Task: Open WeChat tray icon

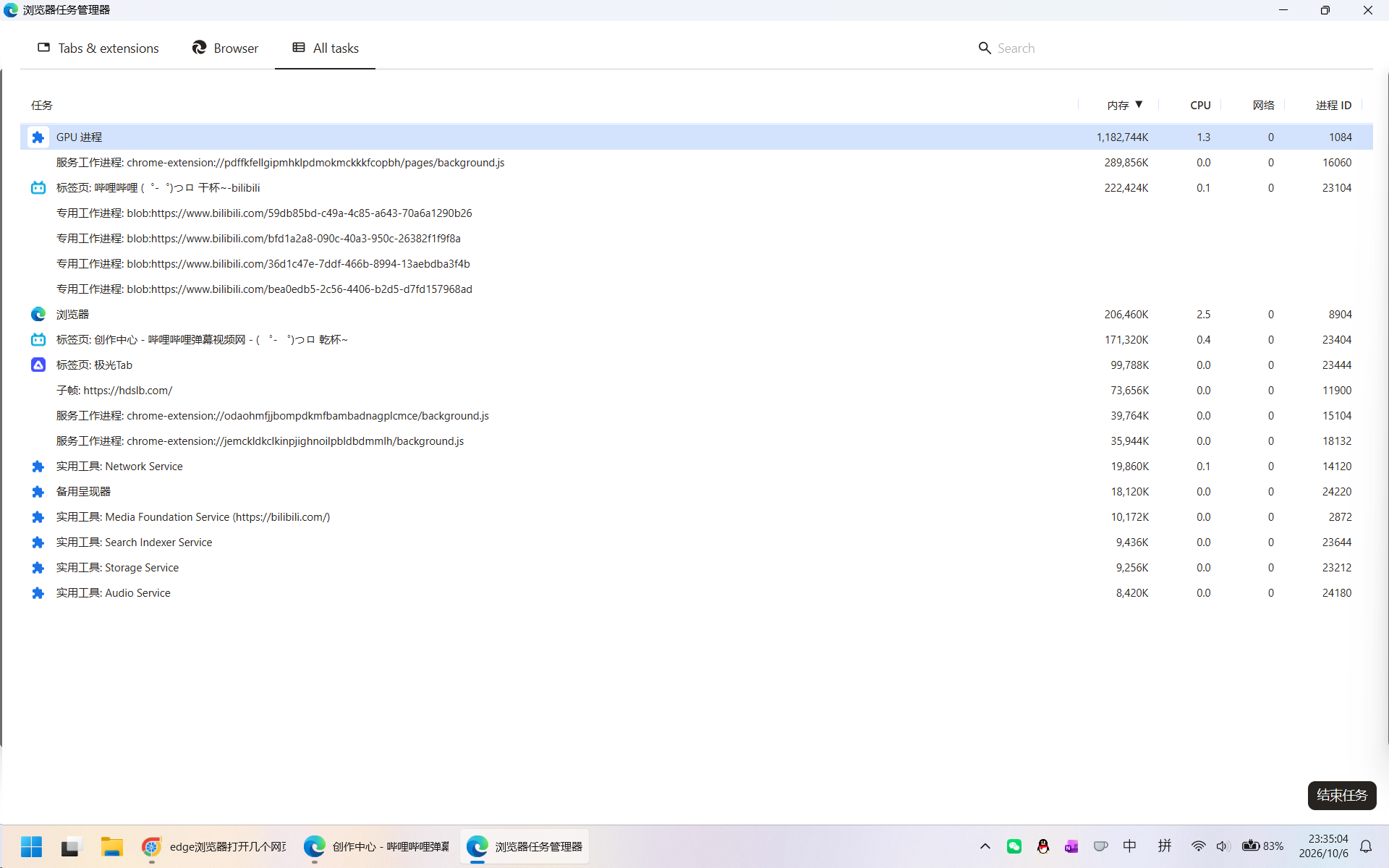Action: [1014, 846]
